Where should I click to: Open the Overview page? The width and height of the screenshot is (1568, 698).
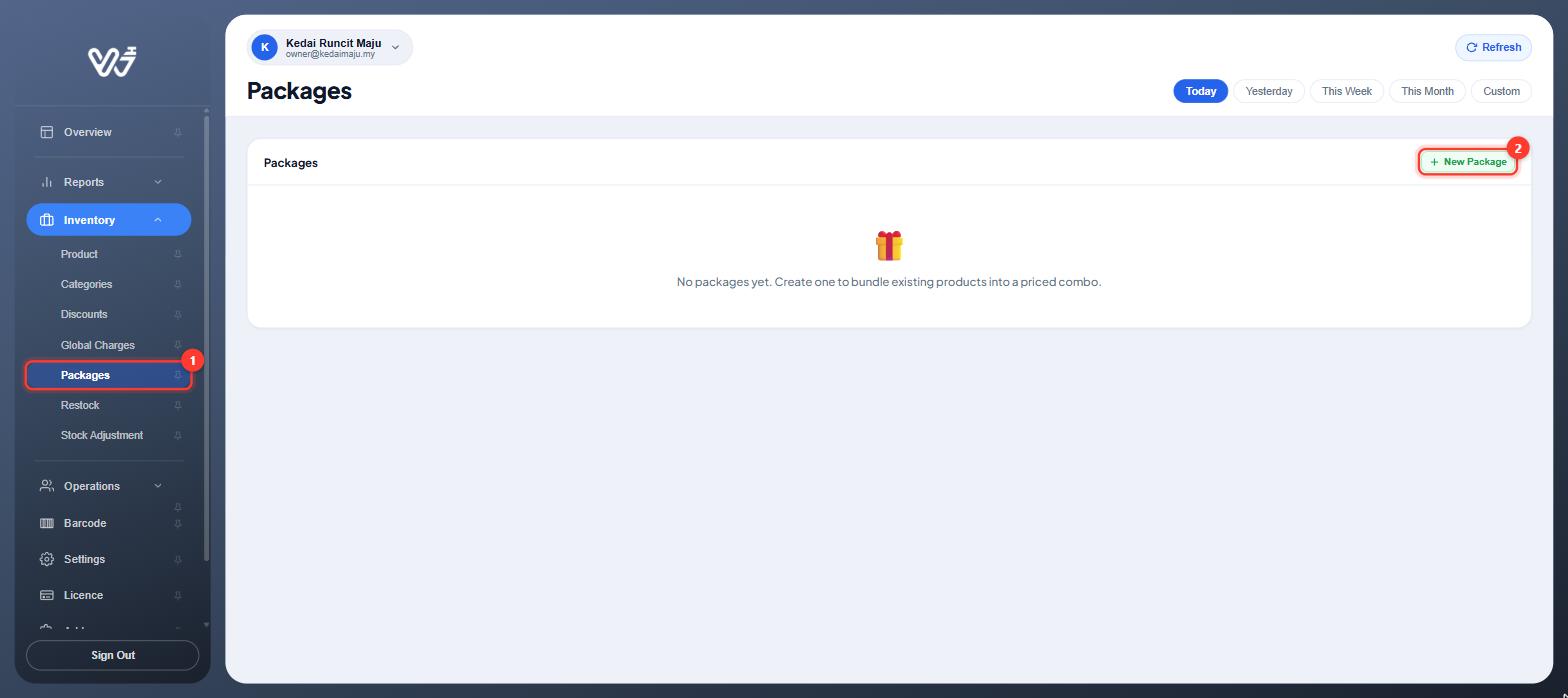109,132
